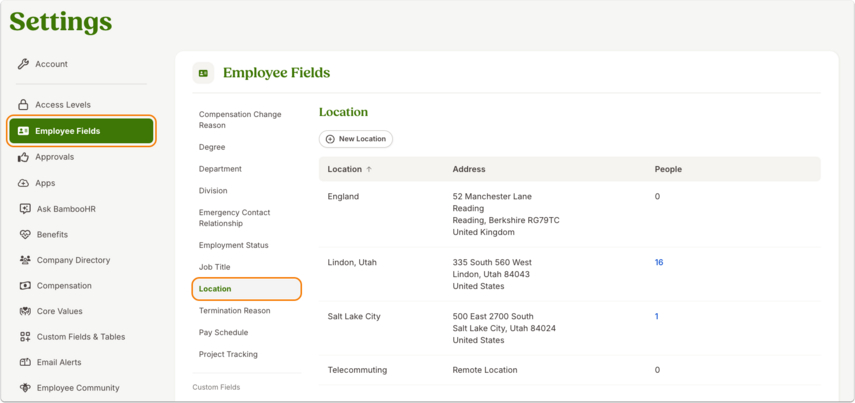
Task: Open Account settings
Action: tap(51, 64)
